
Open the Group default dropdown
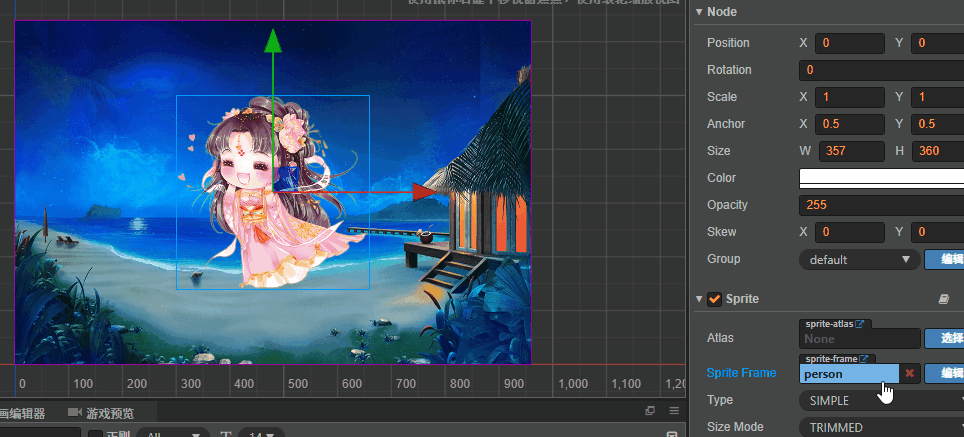859,259
